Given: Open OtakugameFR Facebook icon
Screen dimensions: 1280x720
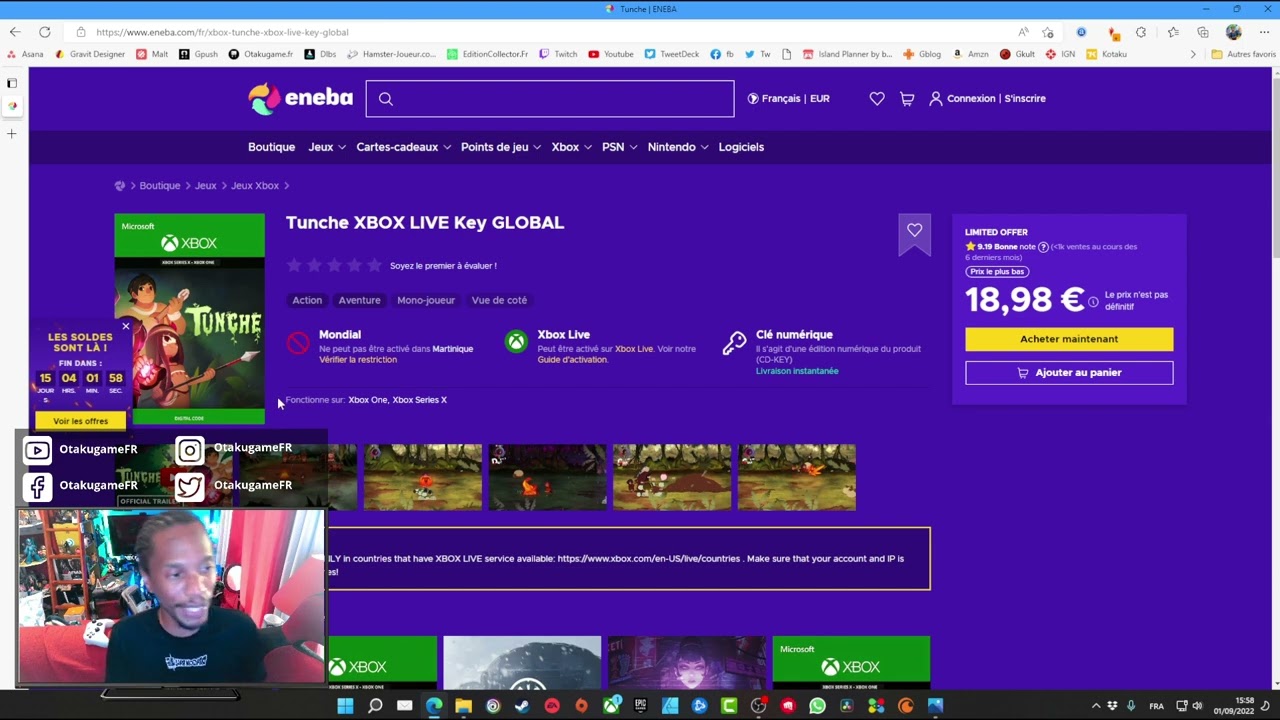Looking at the screenshot, I should coord(37,487).
